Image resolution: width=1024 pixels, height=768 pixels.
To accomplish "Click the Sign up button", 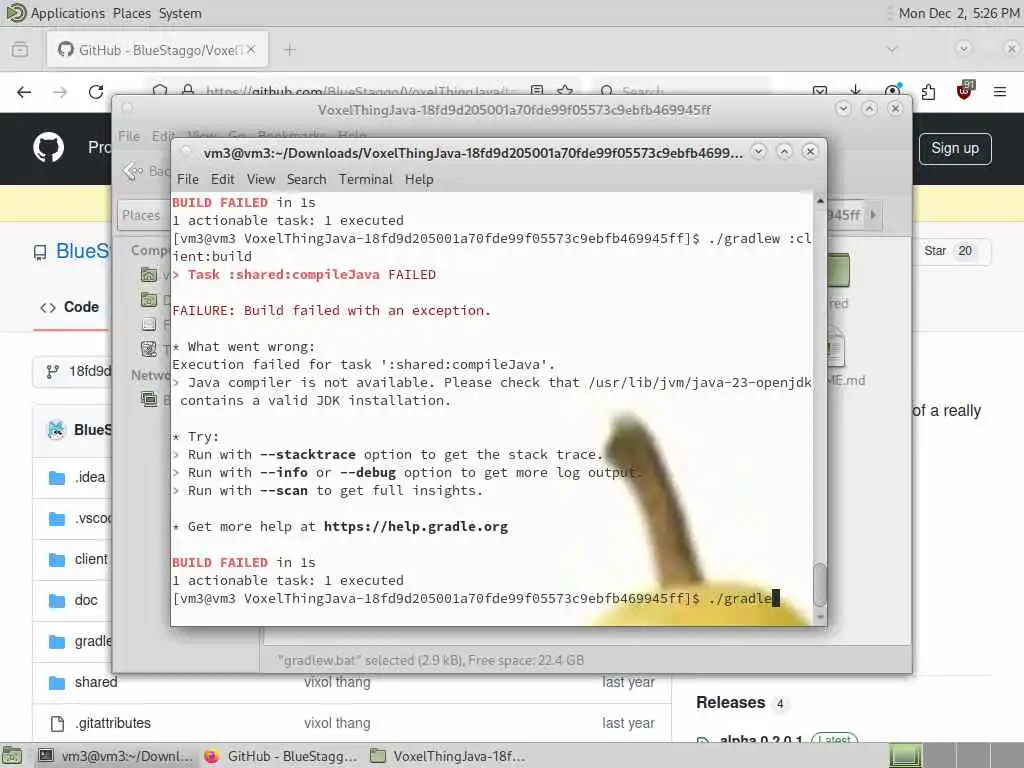I will tap(955, 149).
